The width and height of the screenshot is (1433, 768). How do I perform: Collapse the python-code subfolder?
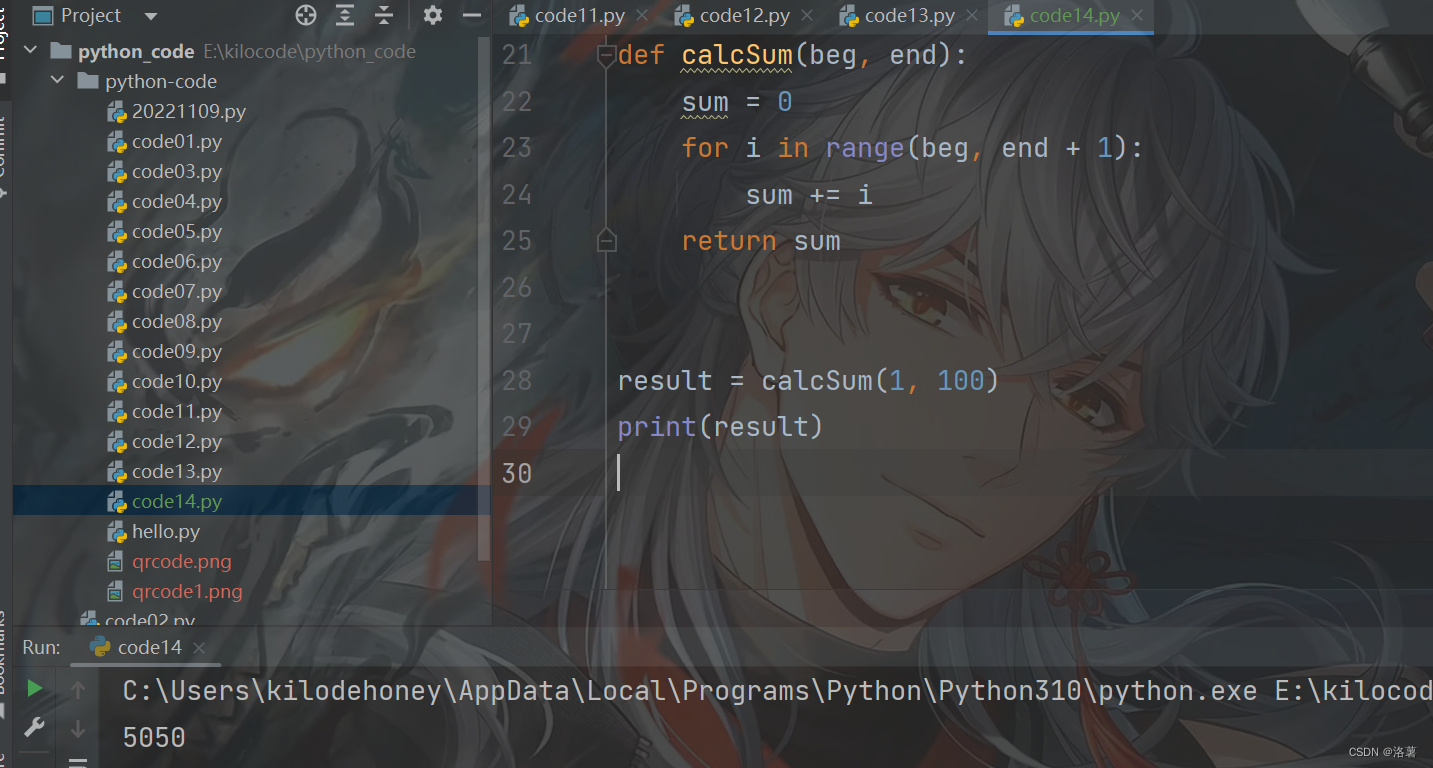57,81
